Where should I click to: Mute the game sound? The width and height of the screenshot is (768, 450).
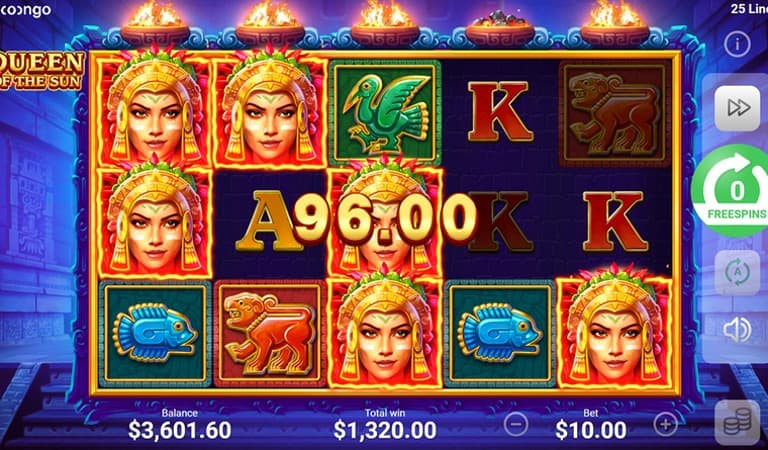737,330
